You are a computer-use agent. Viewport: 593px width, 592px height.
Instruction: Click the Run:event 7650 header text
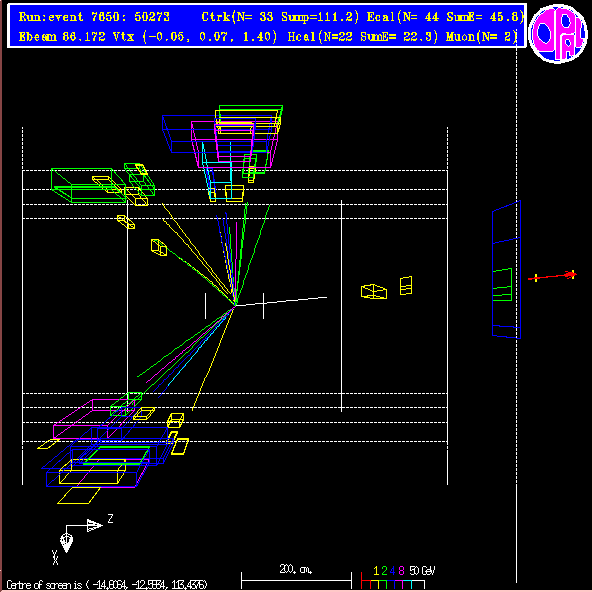click(x=94, y=17)
